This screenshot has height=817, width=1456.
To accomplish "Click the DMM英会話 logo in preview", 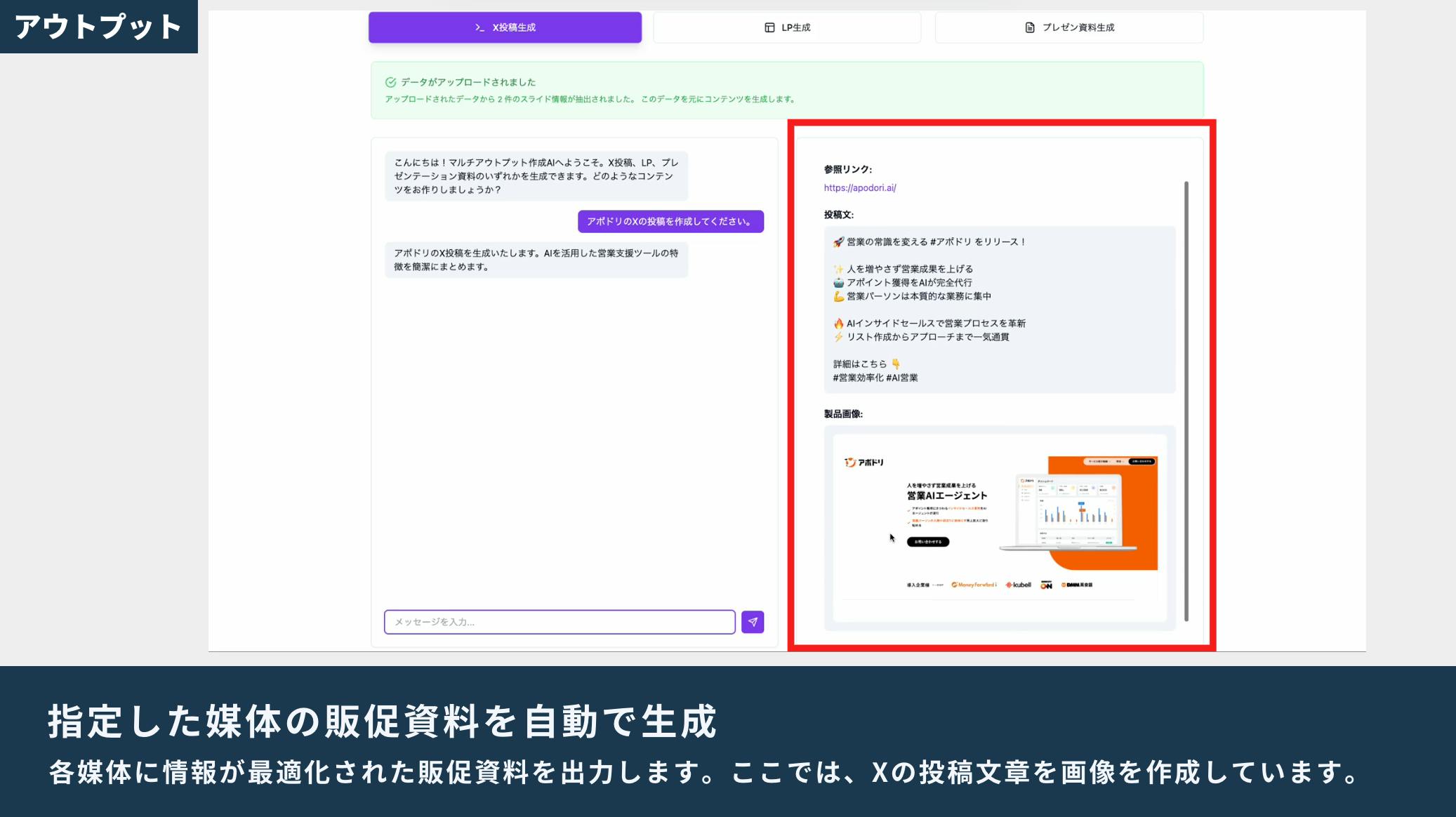I will [x=1077, y=585].
